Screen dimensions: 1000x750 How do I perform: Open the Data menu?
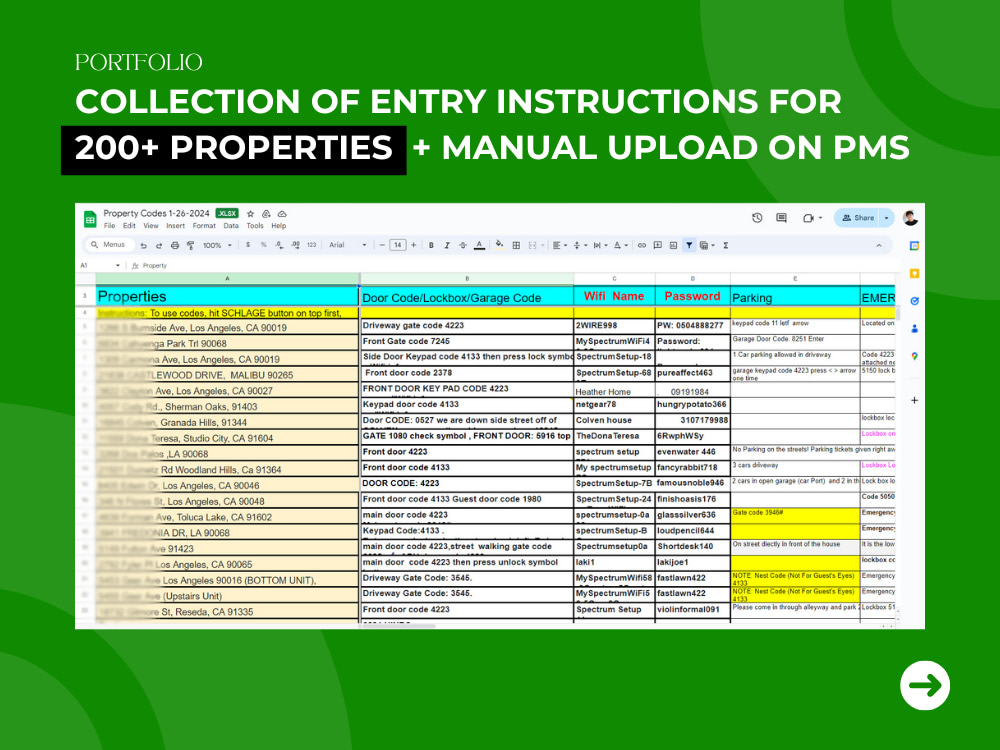tap(231, 226)
